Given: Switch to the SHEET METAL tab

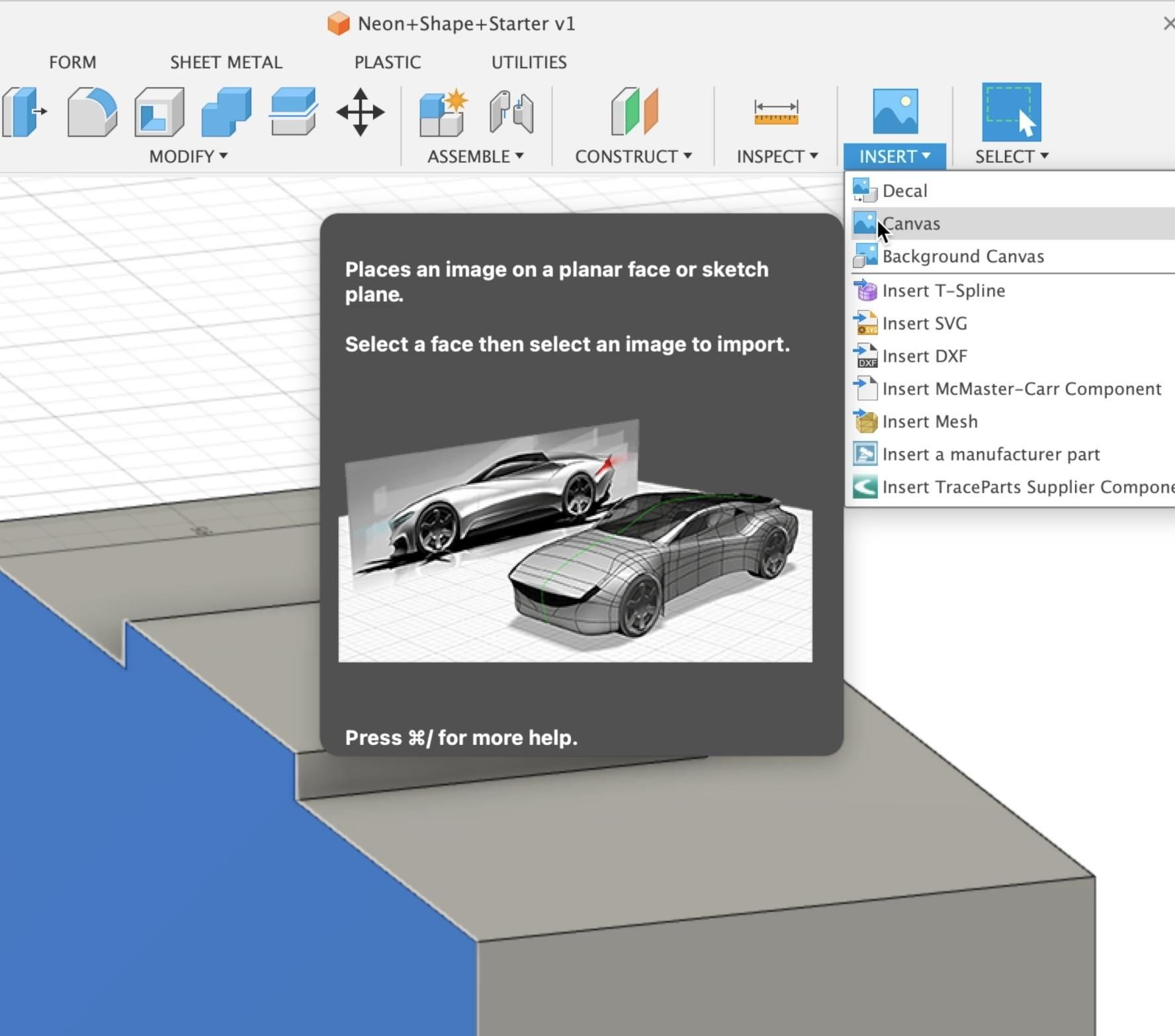Looking at the screenshot, I should click(226, 62).
